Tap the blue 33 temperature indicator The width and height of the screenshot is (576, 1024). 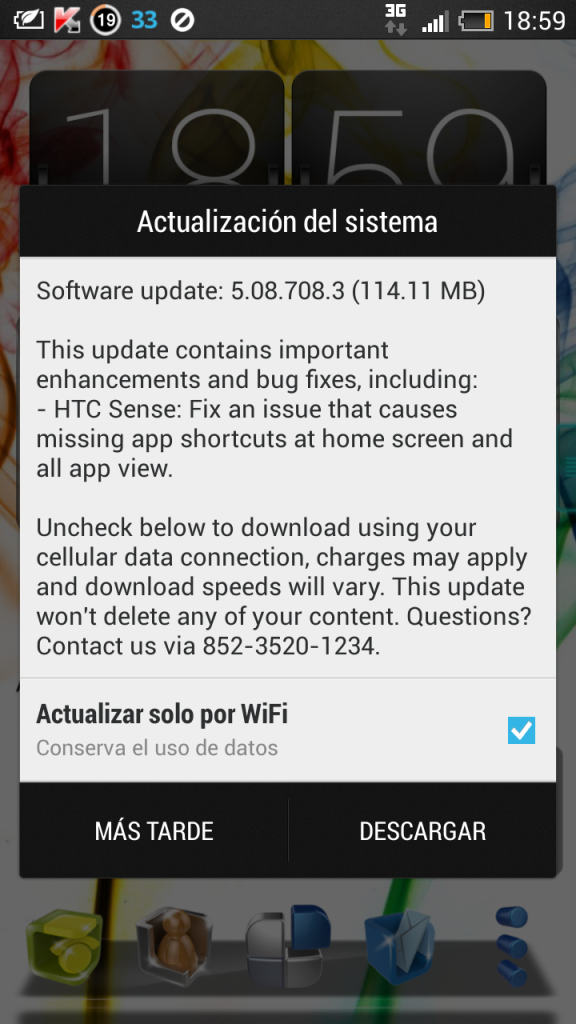click(144, 21)
